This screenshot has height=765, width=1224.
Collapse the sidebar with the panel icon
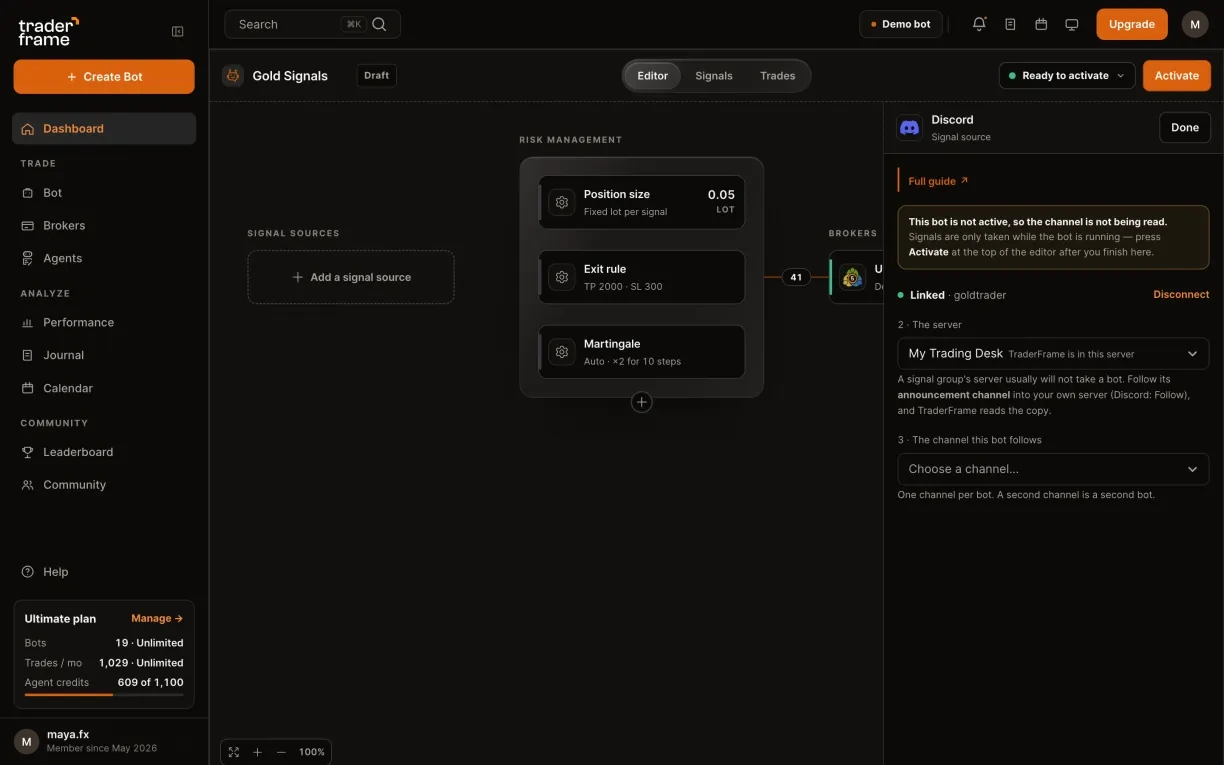178,31
